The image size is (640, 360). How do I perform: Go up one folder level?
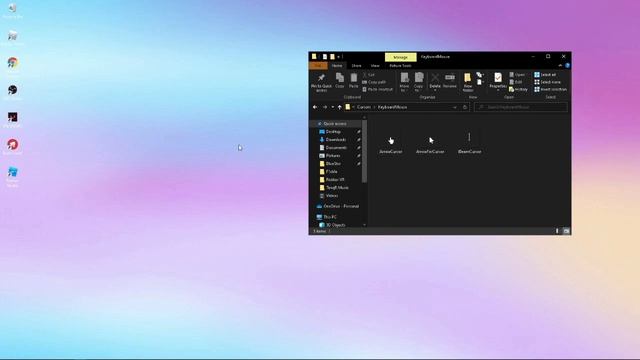(x=340, y=107)
